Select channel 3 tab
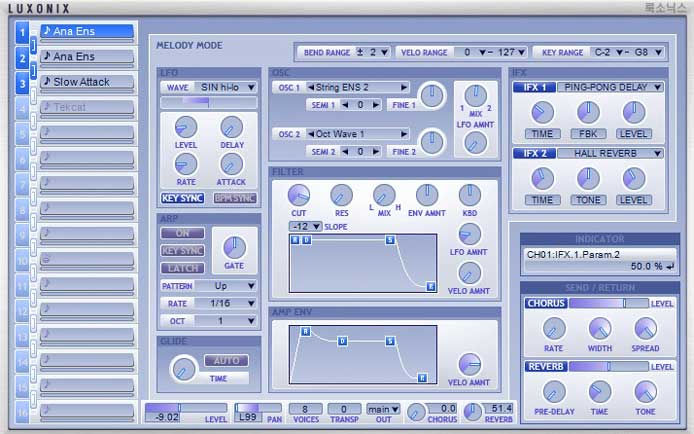694x434 pixels. (x=22, y=84)
